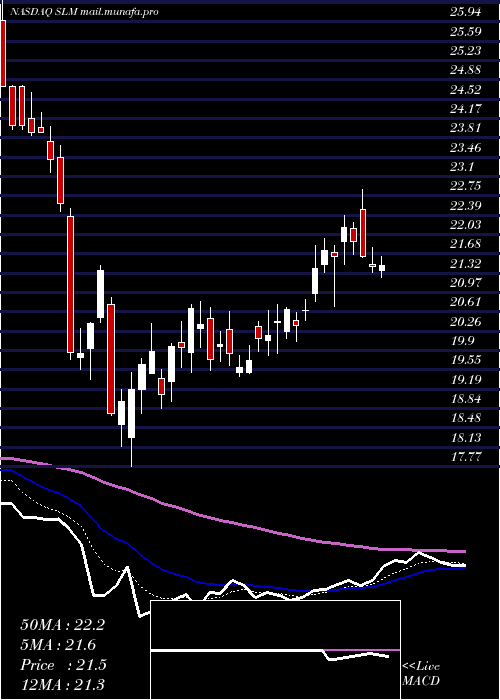Viewport: 500px width, 700px height.
Task: Click inside the MACD inset chart box
Action: coord(275,650)
